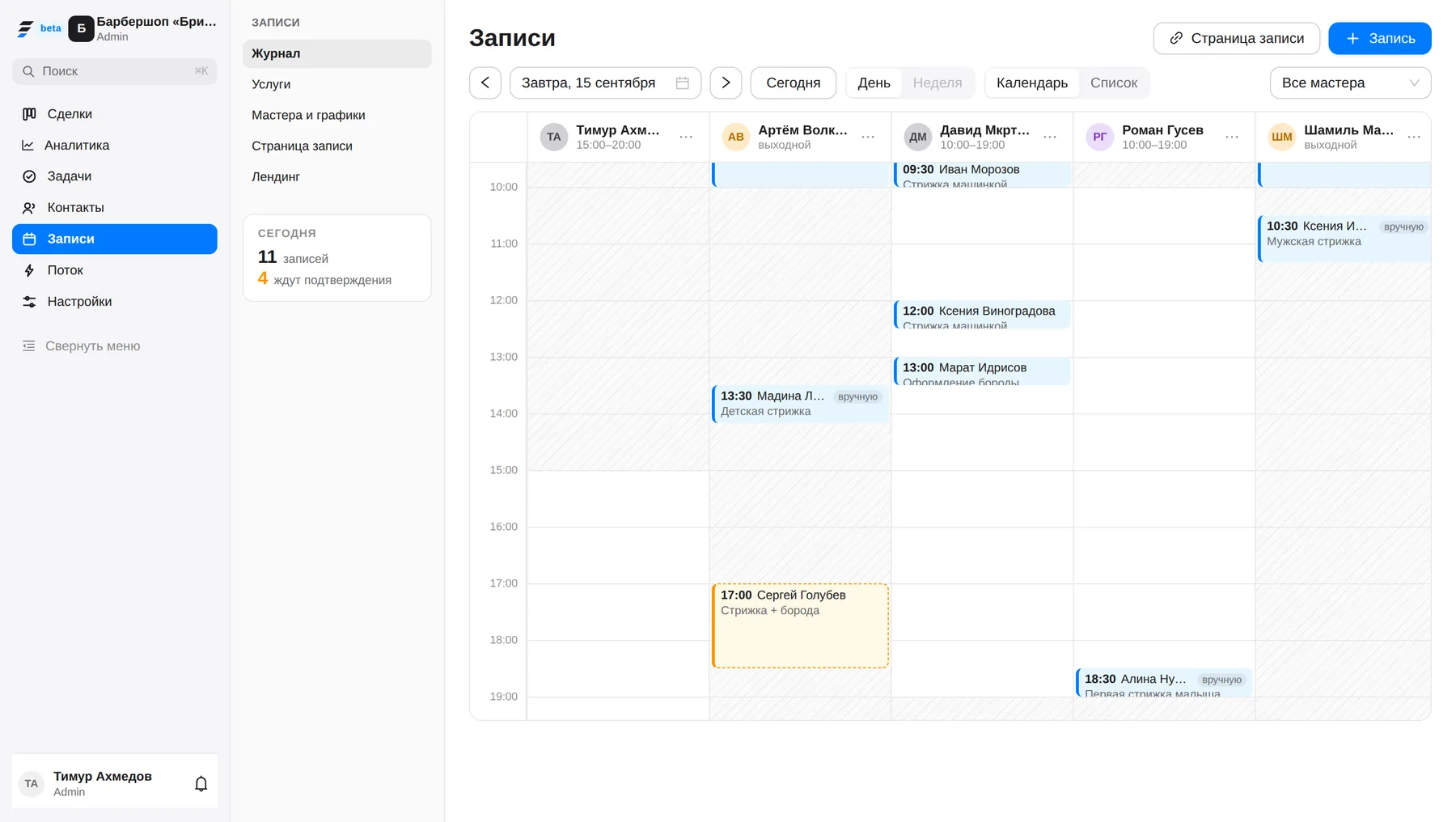Switch to Неделя view
Screen dimensions: 1456x822
[938, 83]
